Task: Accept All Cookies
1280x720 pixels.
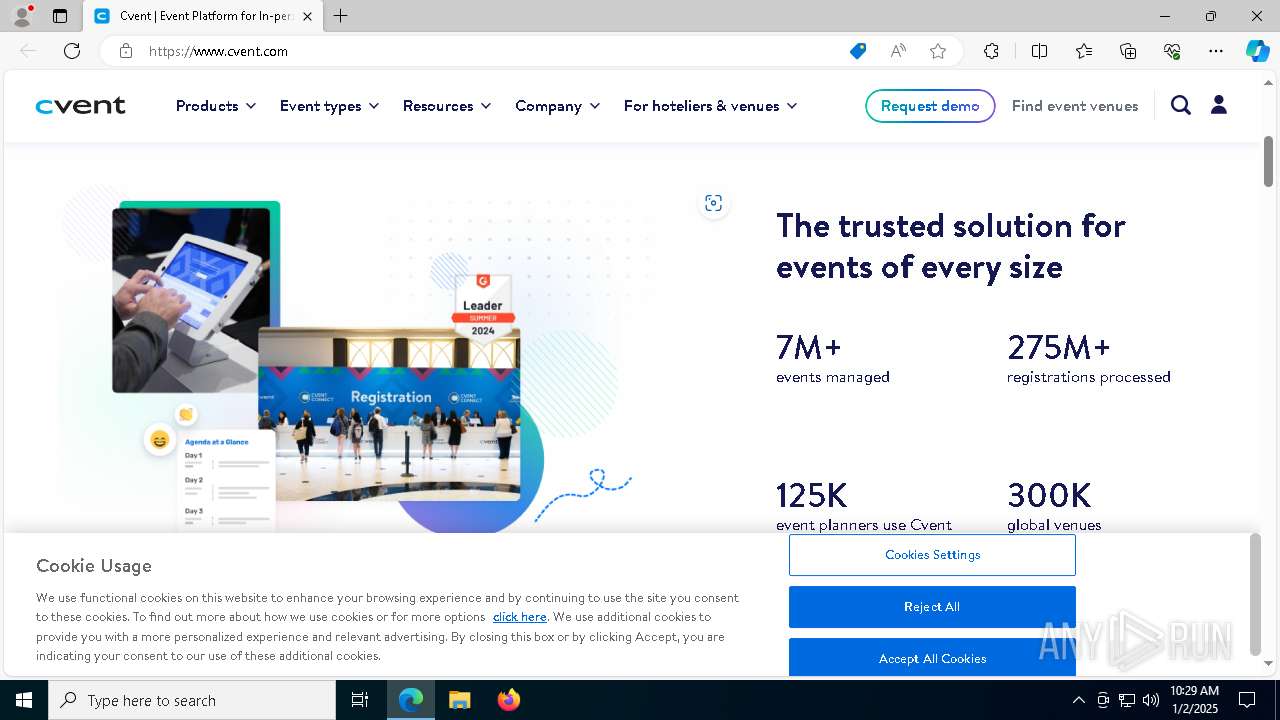Action: pyautogui.click(x=932, y=658)
